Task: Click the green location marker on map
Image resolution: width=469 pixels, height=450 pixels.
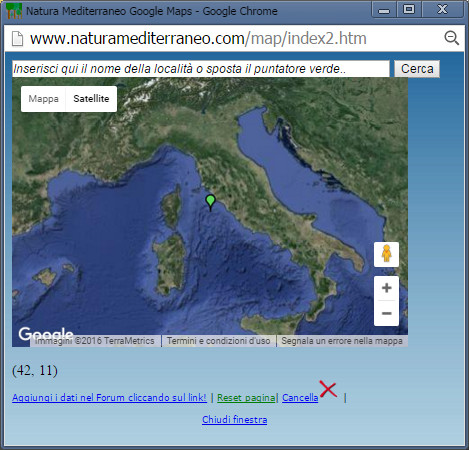Action: point(210,203)
